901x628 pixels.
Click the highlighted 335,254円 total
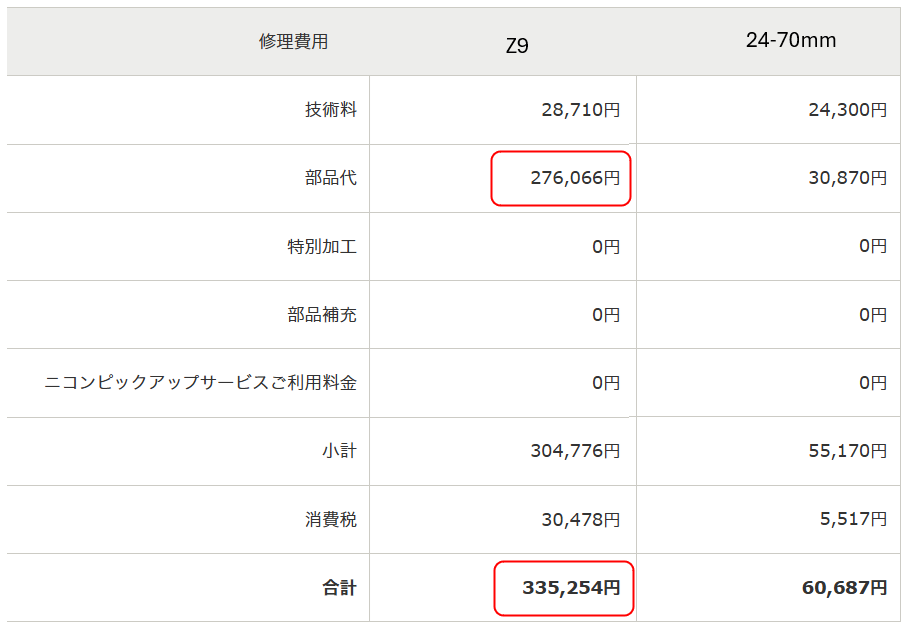pos(571,588)
